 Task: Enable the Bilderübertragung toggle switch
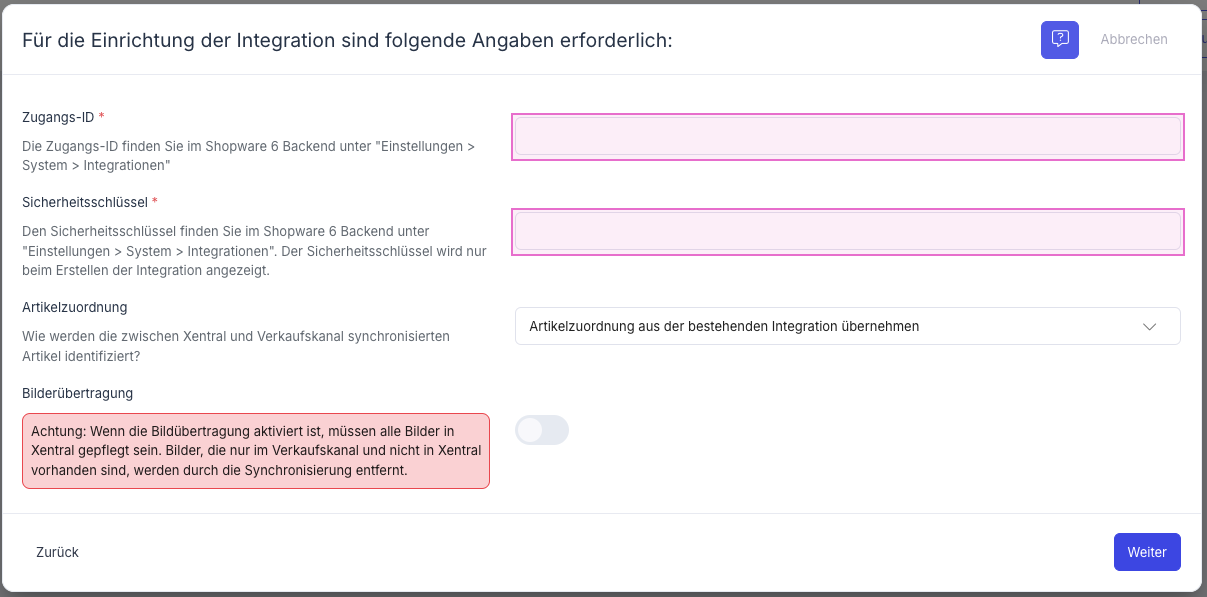541,430
